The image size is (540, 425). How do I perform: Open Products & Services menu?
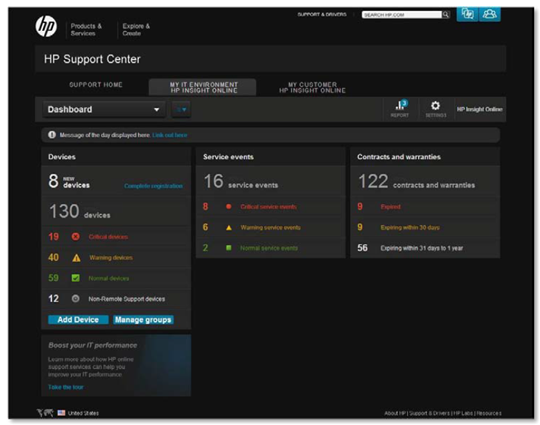coord(86,30)
